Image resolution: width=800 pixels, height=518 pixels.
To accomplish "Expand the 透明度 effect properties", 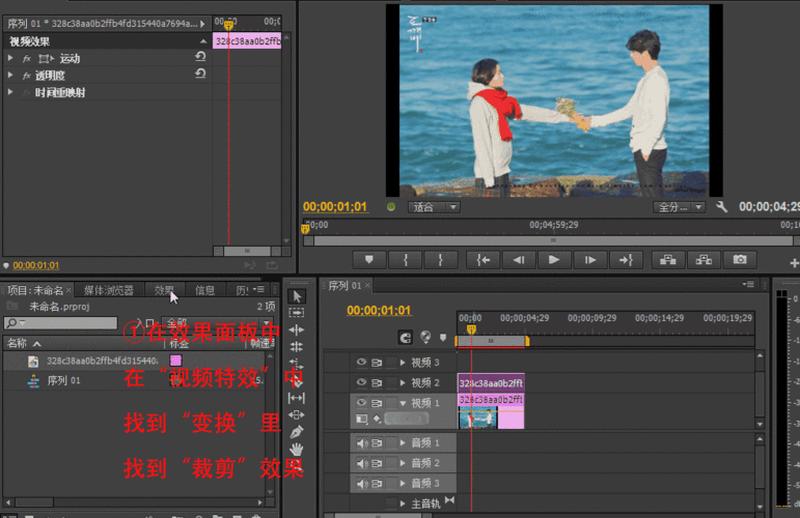I will tap(10, 75).
